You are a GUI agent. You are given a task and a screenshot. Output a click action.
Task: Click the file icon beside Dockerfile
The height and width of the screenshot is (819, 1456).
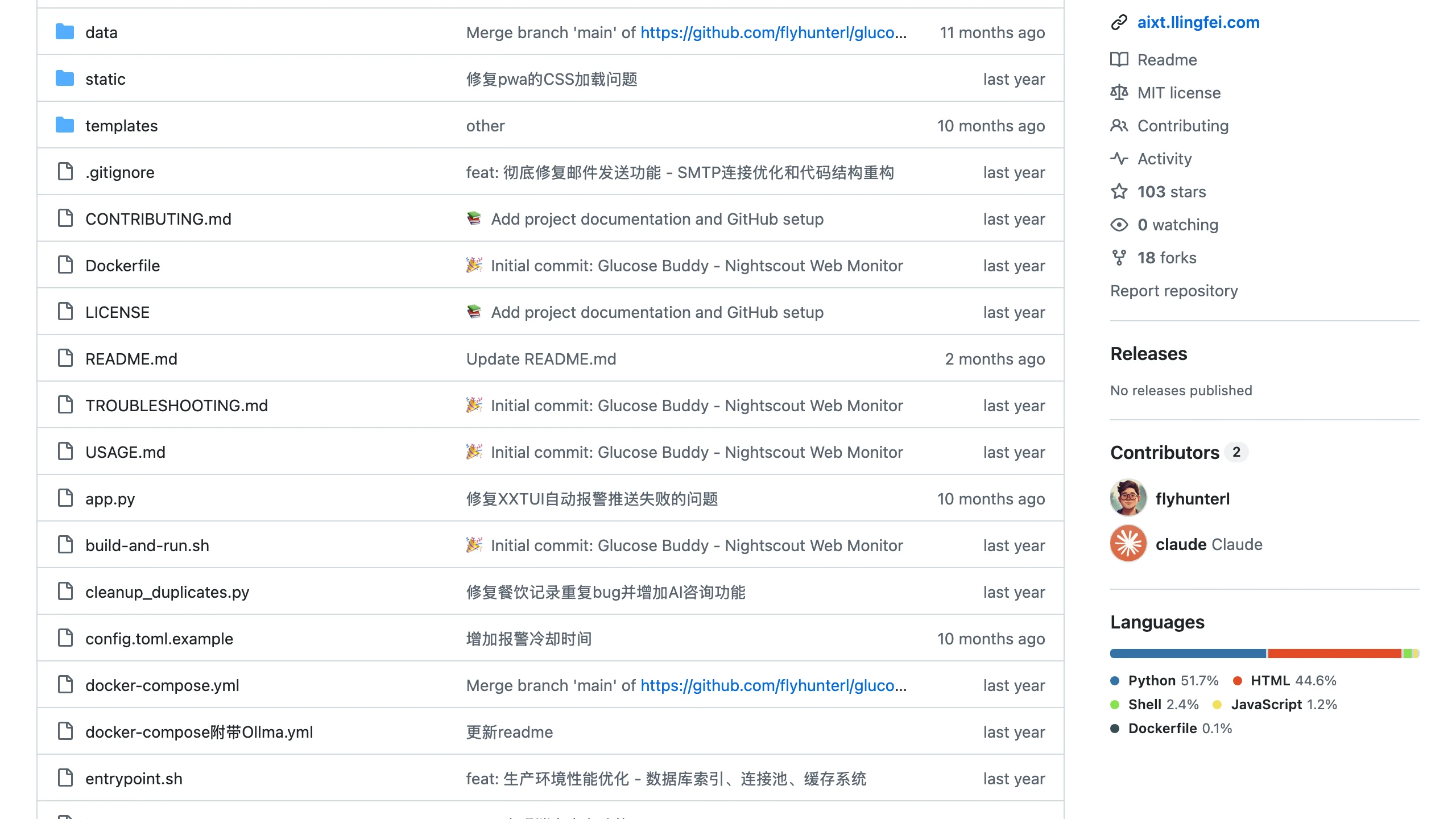click(65, 265)
